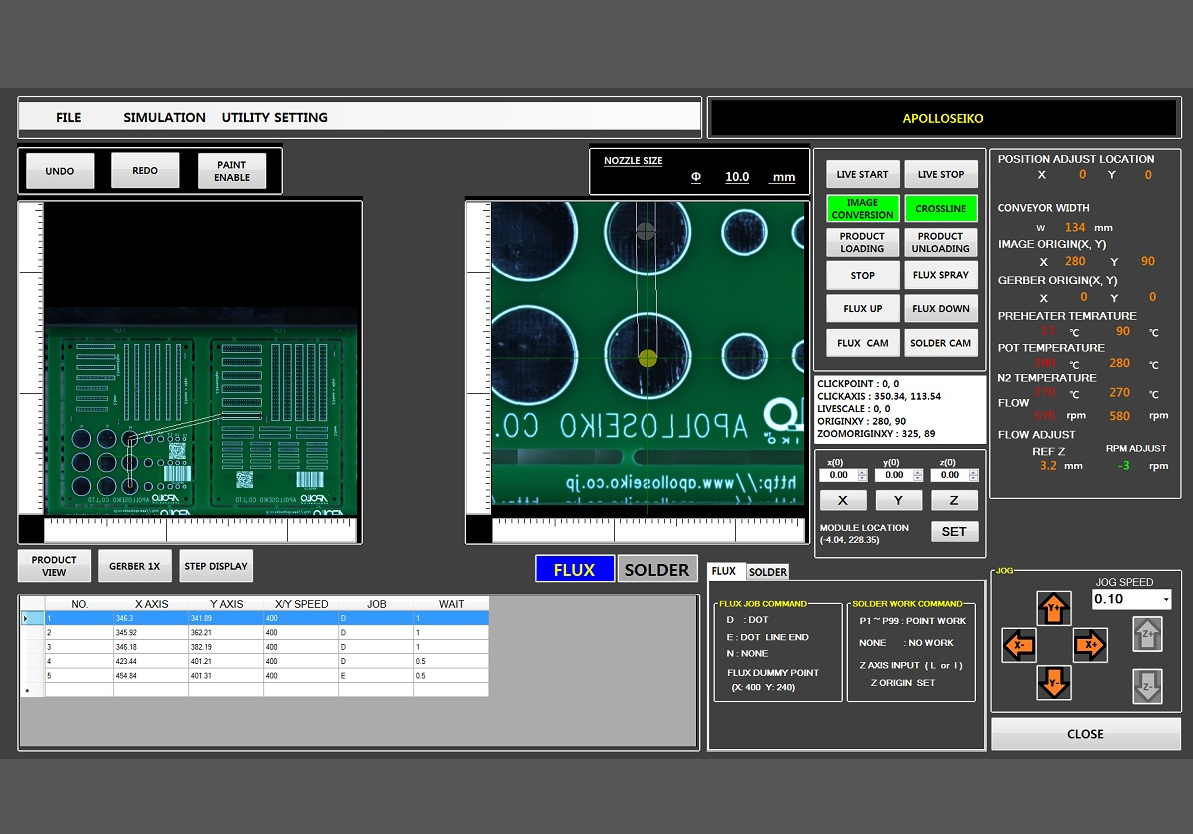
Task: Open the SIMULATION menu
Action: click(164, 117)
